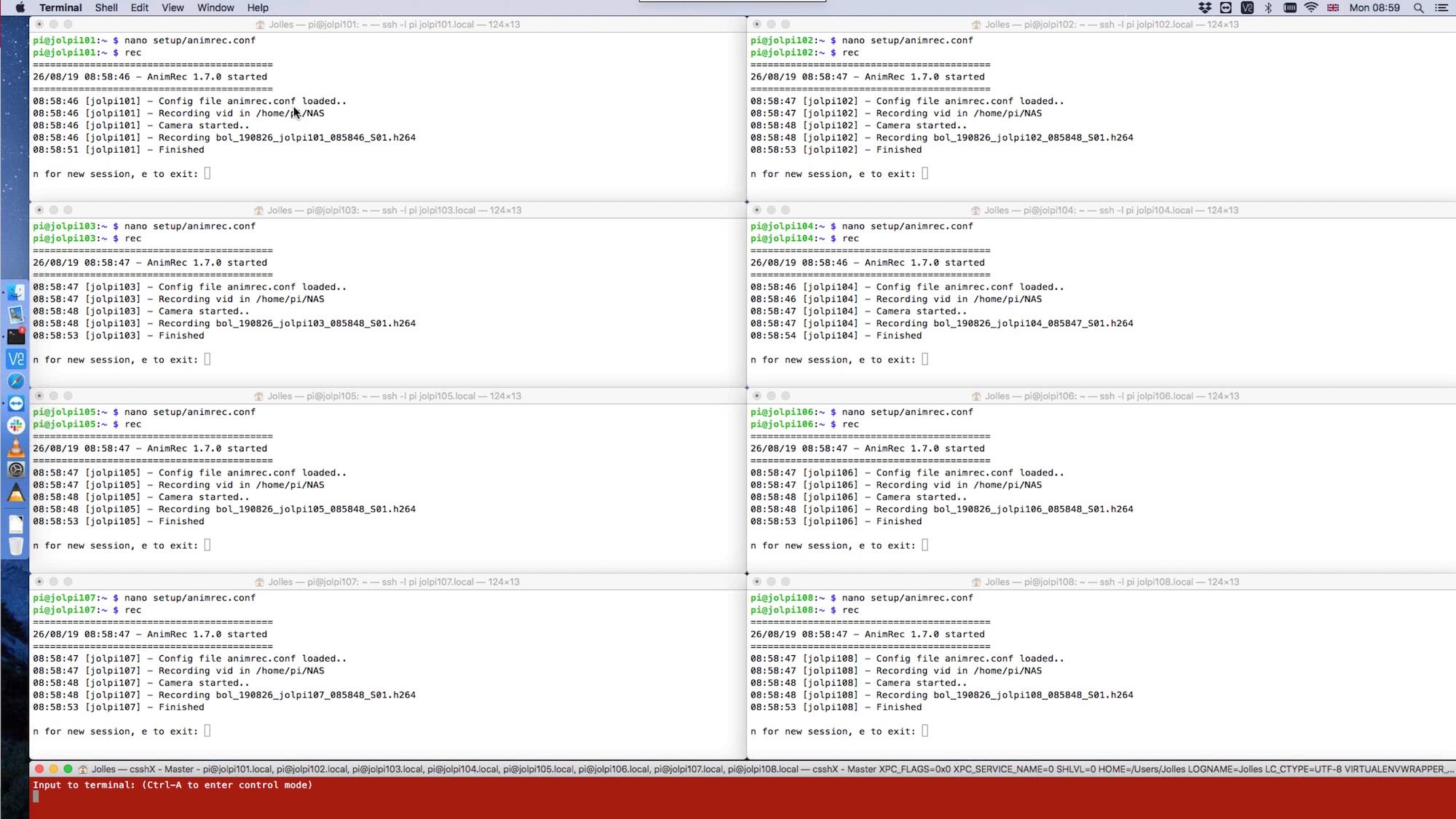Open Terminal from the Dock

point(16,336)
